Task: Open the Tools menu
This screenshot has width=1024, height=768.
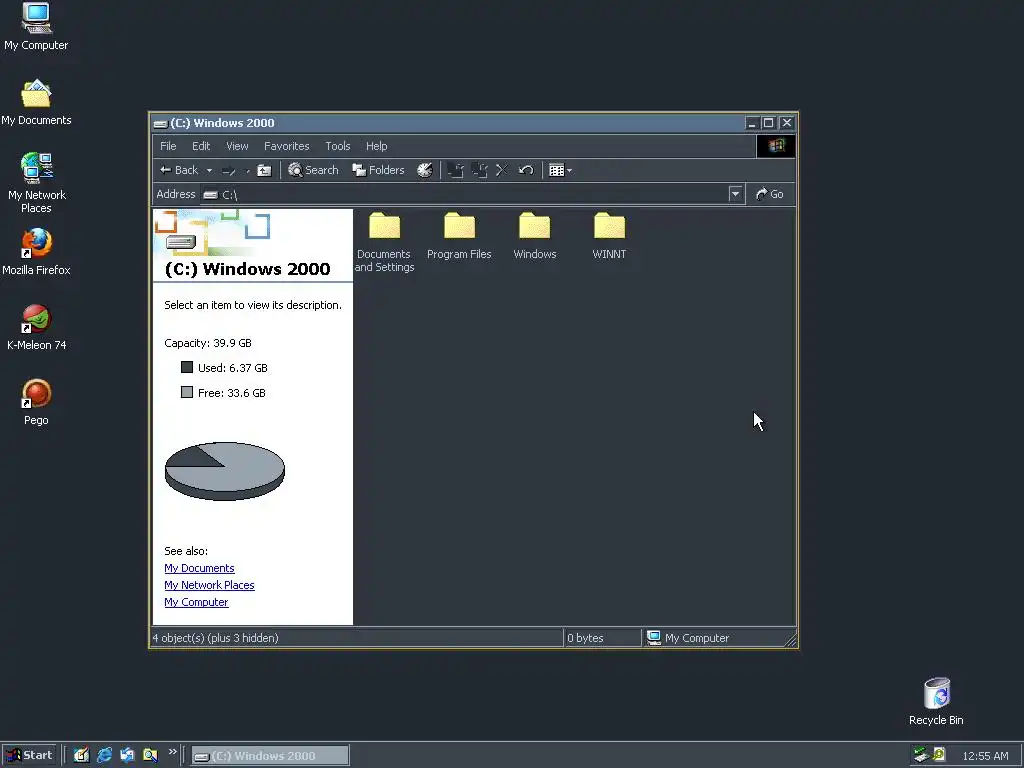Action: pos(338,146)
